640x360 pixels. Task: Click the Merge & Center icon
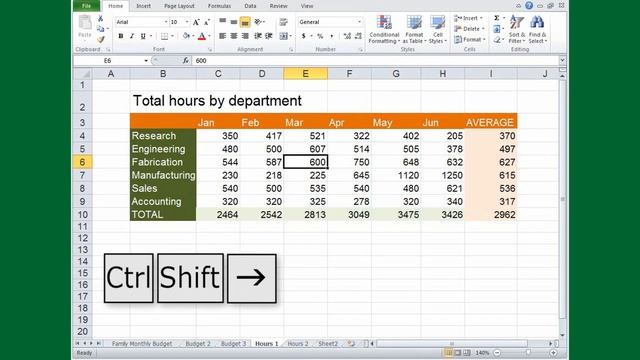point(283,36)
